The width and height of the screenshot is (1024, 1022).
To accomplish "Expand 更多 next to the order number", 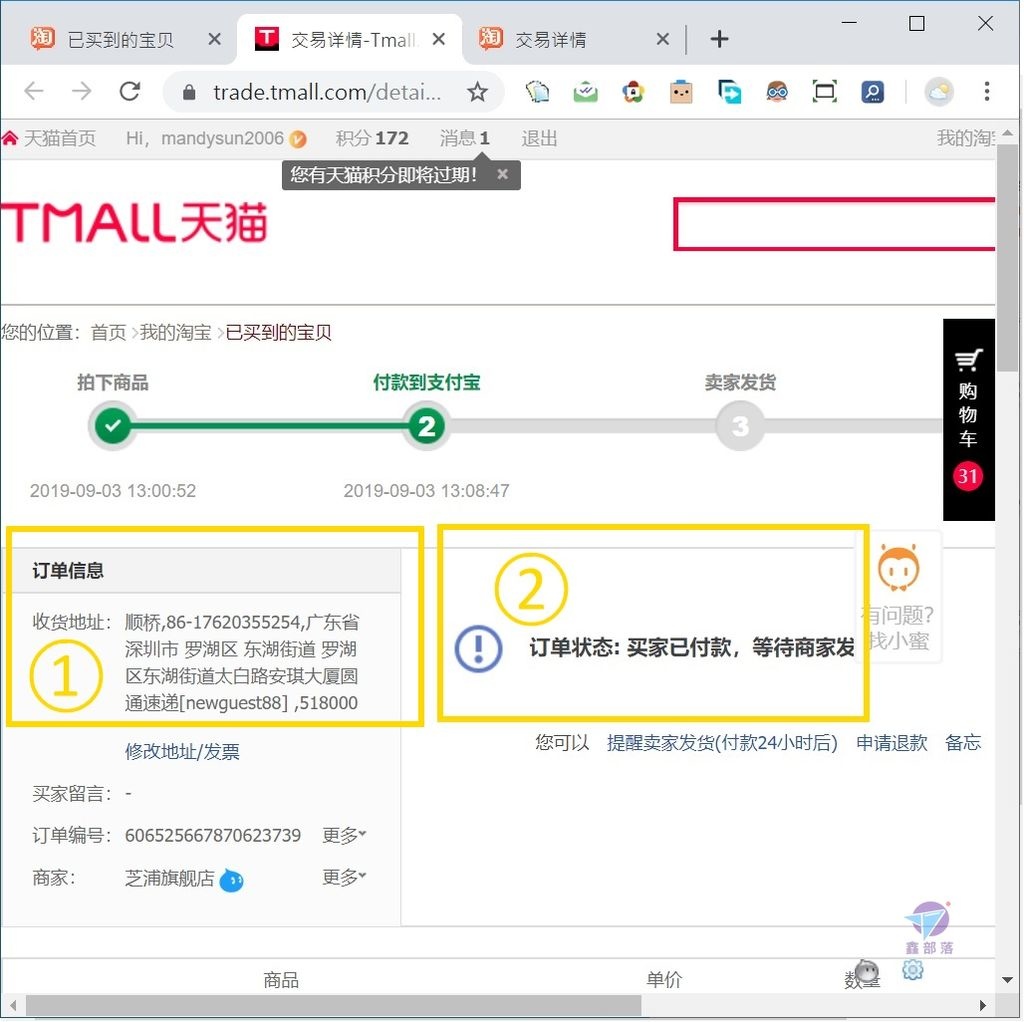I will (344, 835).
